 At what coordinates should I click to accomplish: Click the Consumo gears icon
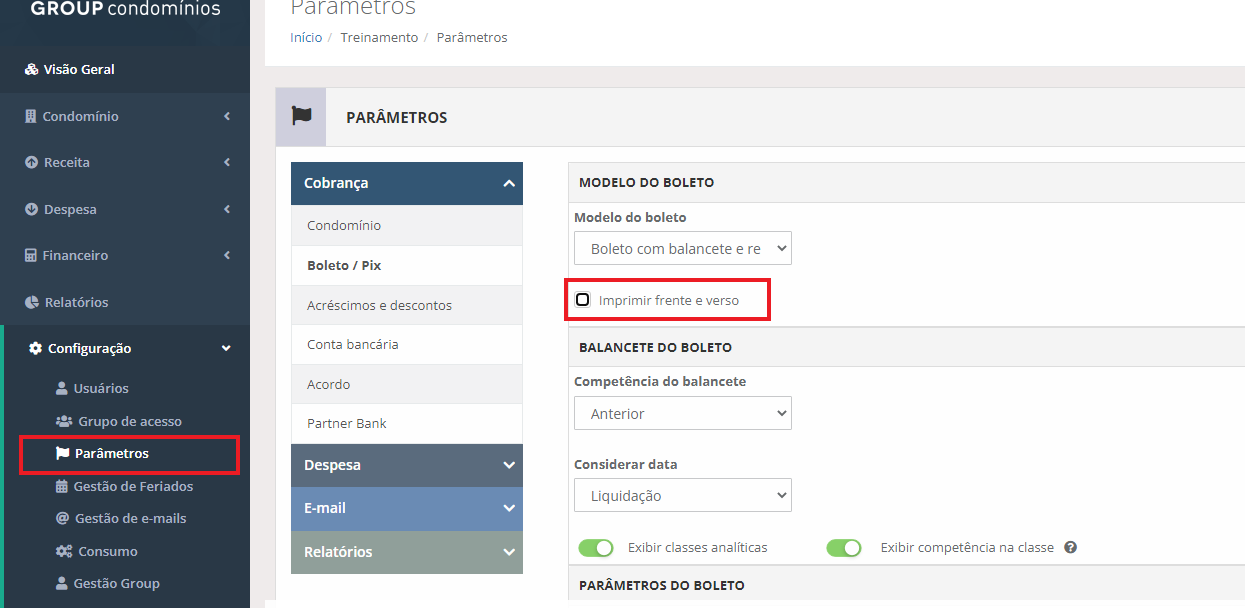(64, 551)
